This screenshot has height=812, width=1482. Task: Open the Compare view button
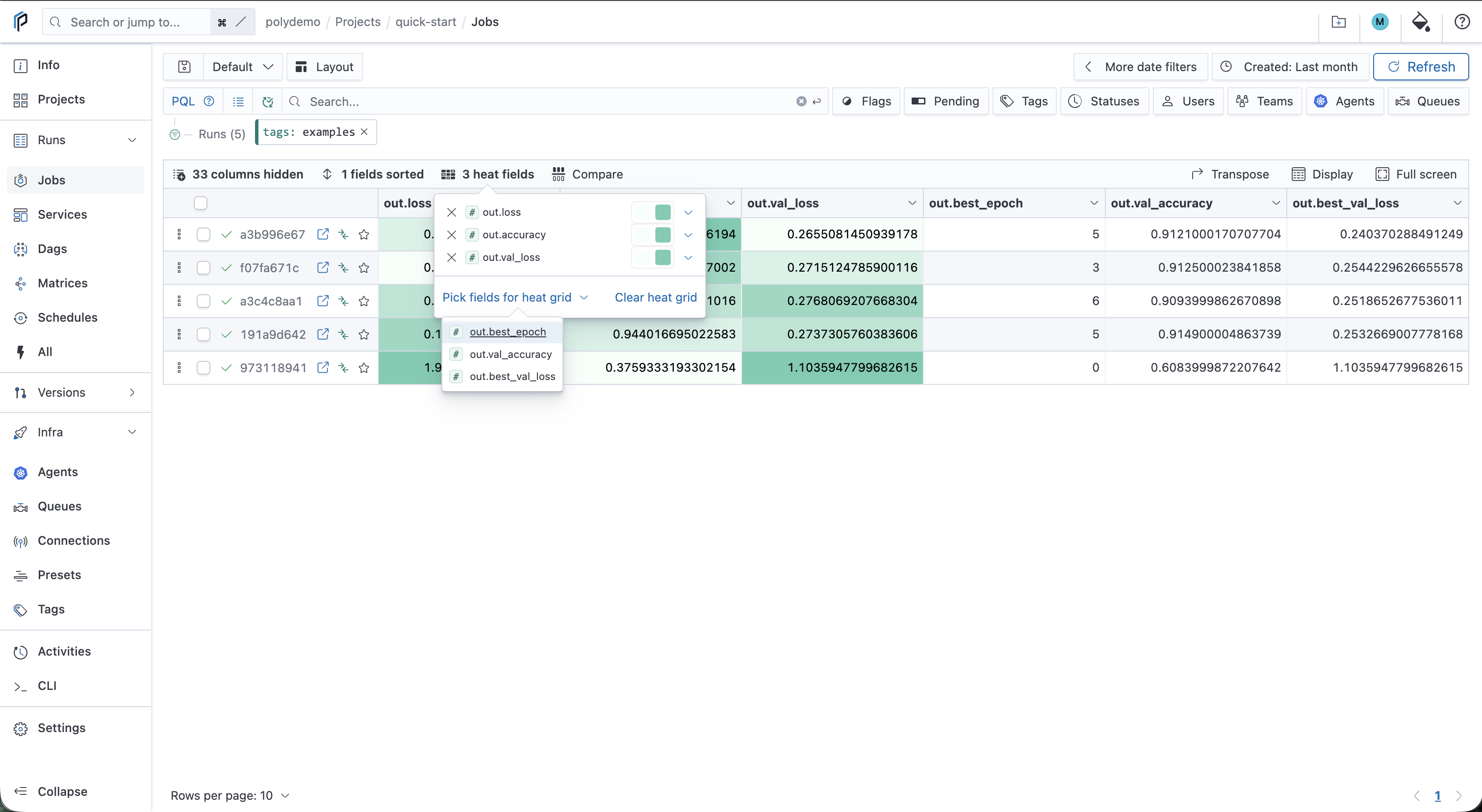coord(588,174)
